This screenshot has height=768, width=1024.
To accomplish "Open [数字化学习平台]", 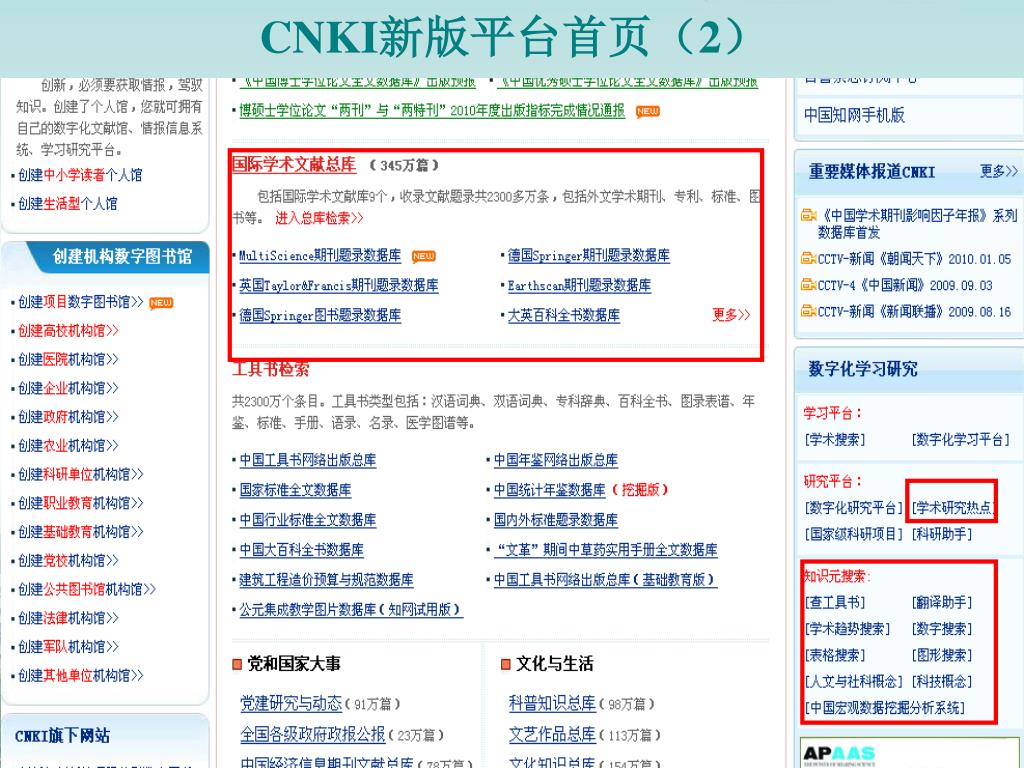I will click(x=961, y=440).
